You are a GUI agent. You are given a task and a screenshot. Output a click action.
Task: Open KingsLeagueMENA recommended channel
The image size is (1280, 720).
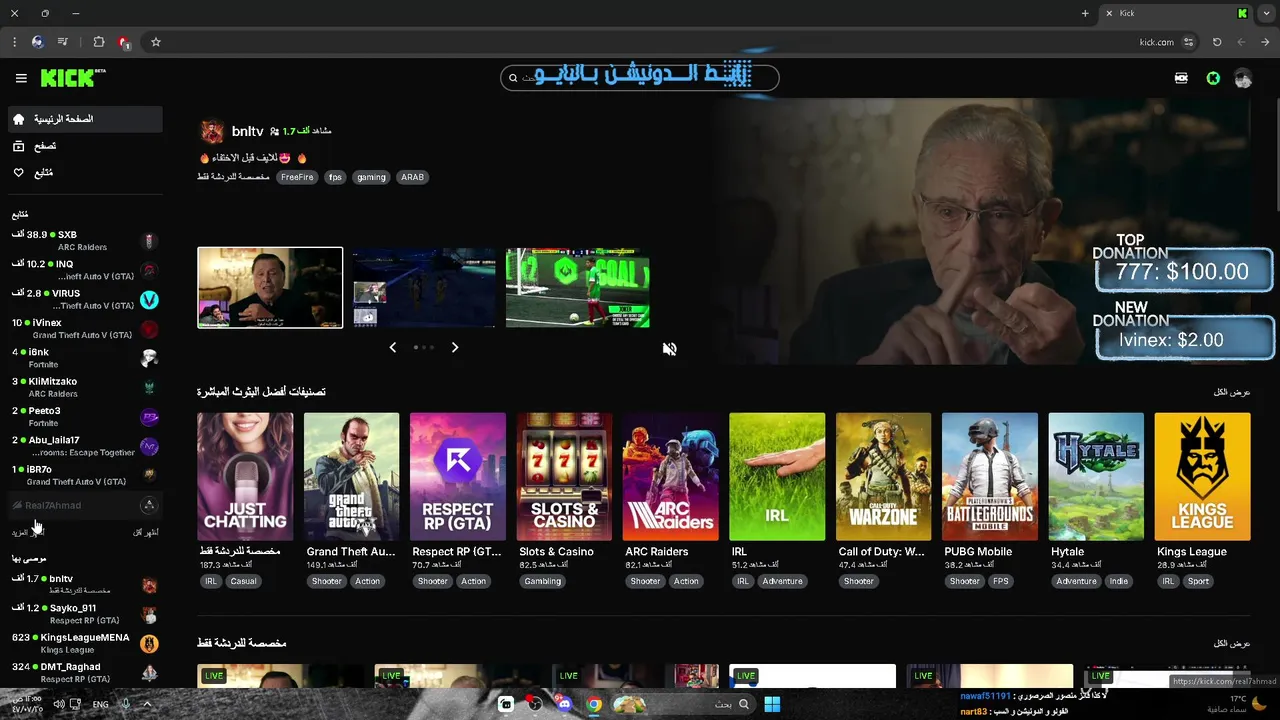[x=85, y=643]
